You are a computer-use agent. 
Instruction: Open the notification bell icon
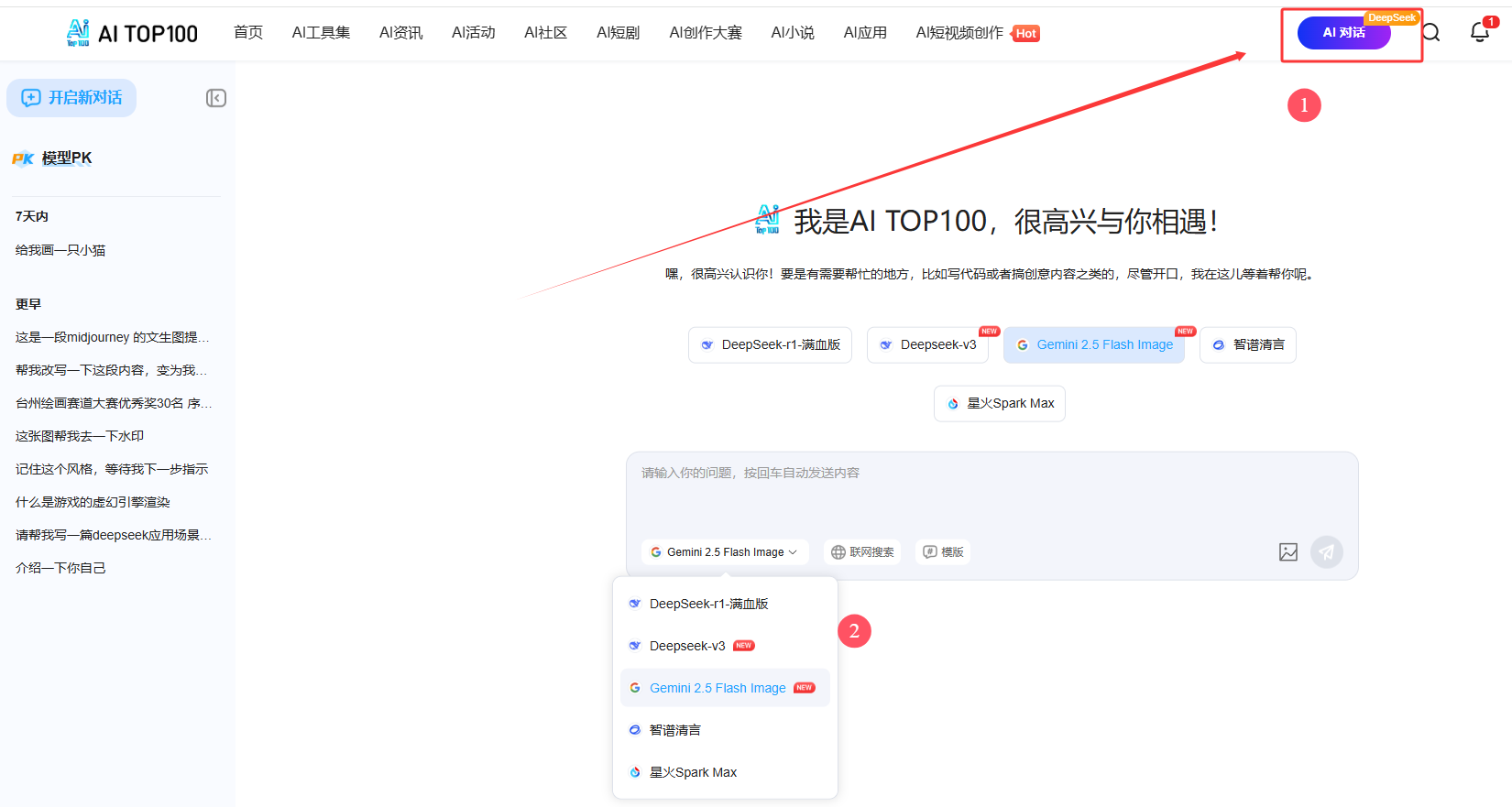[1479, 33]
